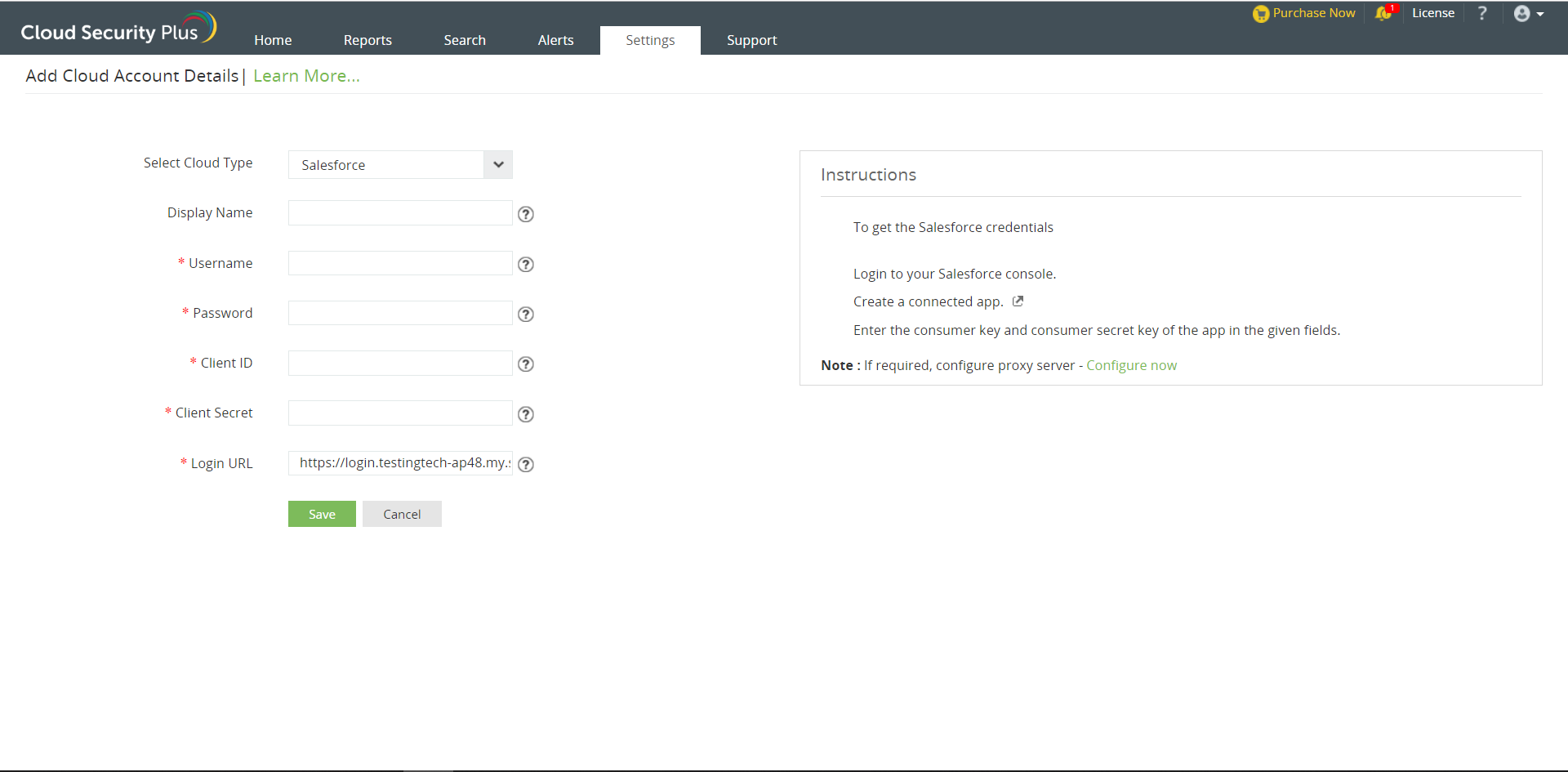Open the Reports tab
1568x772 pixels.
(367, 40)
